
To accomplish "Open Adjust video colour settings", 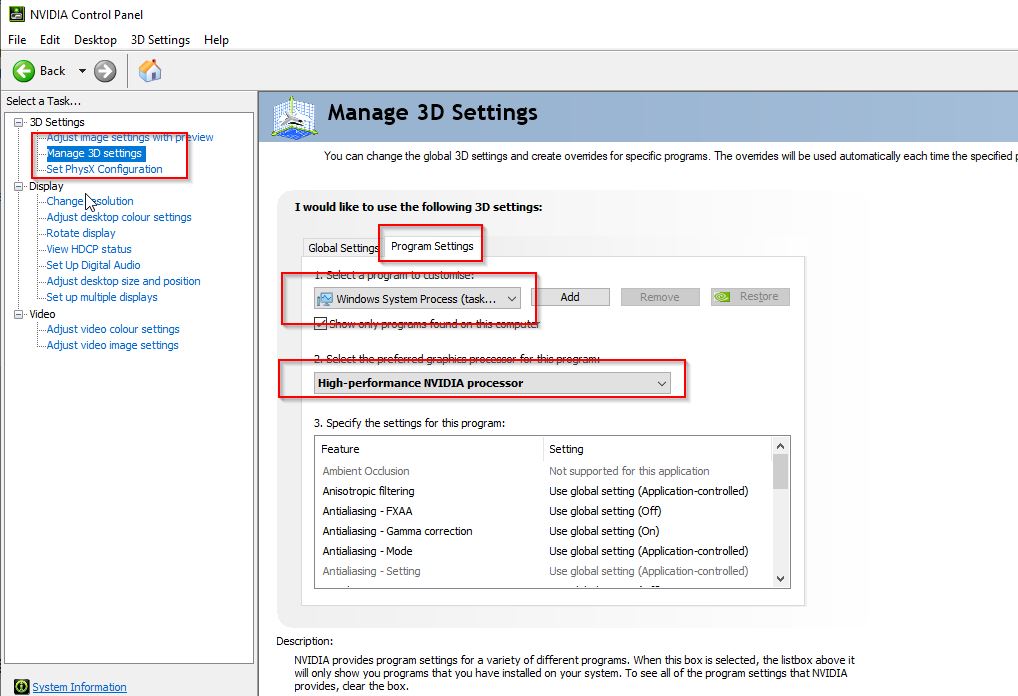I will [x=113, y=329].
